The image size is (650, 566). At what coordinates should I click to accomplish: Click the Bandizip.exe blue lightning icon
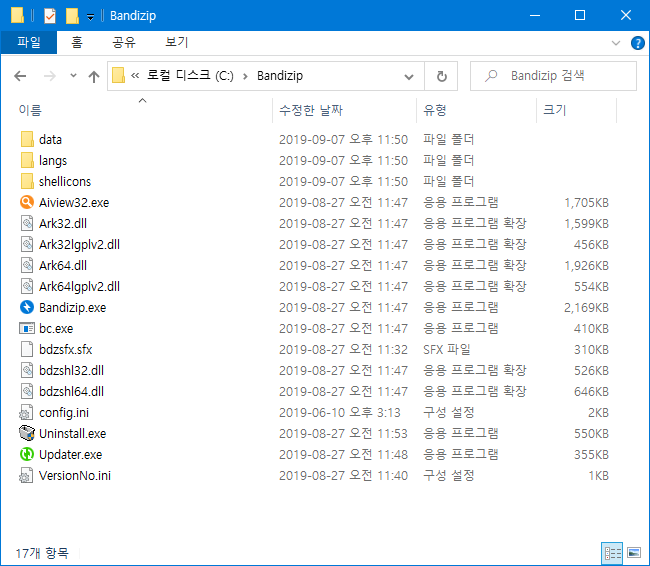coord(27,307)
